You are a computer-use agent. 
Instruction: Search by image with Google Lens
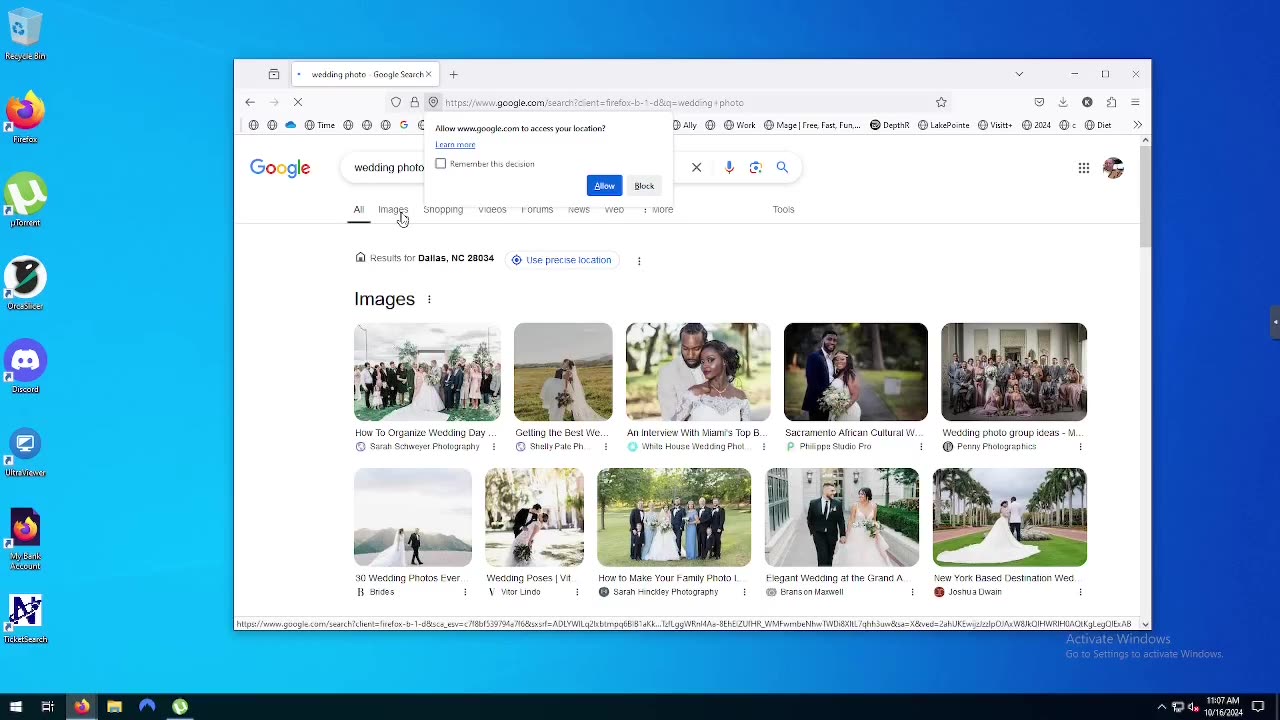coord(756,168)
